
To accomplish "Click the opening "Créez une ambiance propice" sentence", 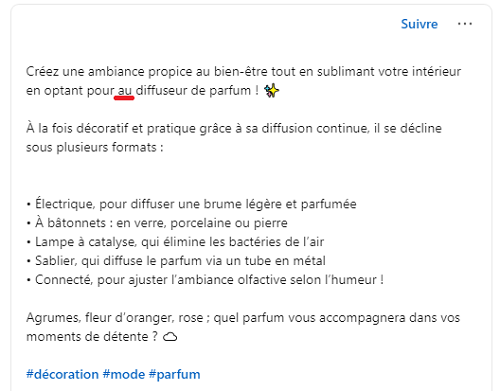I will point(244,81).
